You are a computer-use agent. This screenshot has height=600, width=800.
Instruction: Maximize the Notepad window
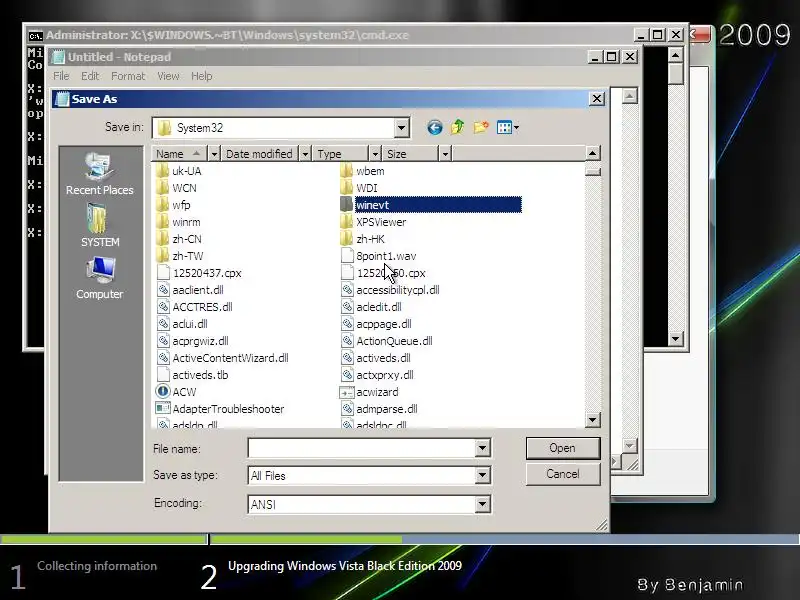[612, 57]
